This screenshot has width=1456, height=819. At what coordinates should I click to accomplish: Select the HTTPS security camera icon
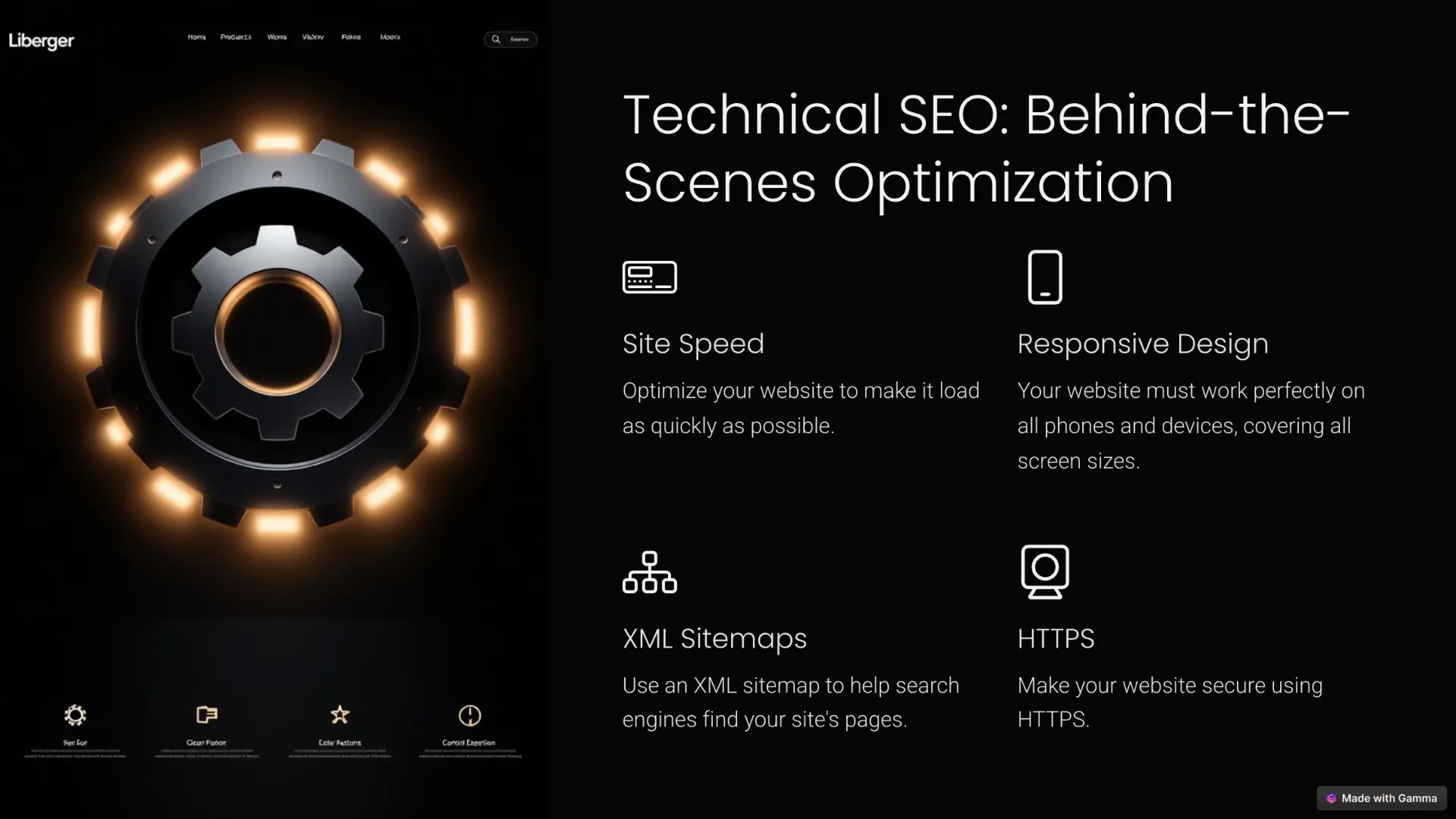[1044, 570]
